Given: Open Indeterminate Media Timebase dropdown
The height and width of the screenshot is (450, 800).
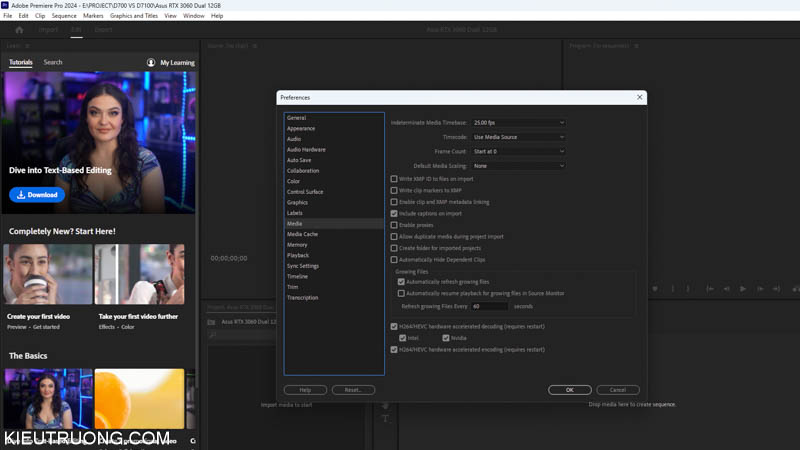Looking at the screenshot, I should pos(518,122).
